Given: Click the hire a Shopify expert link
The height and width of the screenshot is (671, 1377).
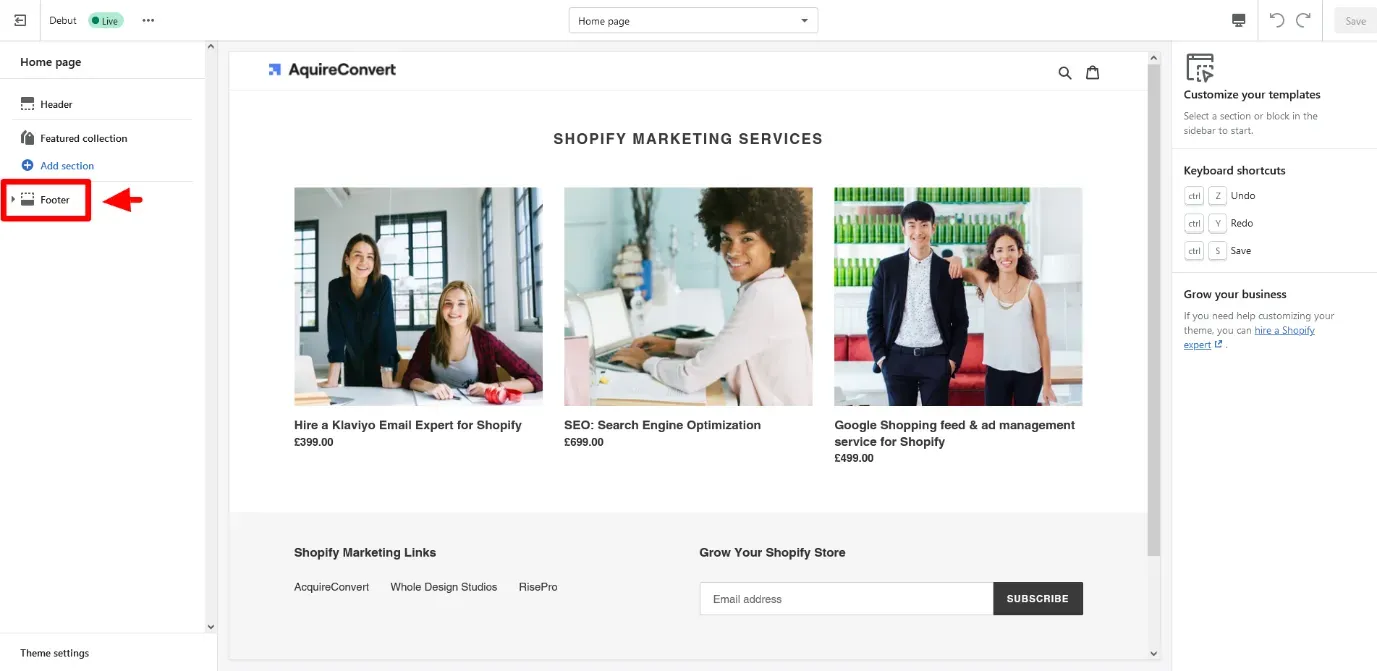Looking at the screenshot, I should point(1284,330).
